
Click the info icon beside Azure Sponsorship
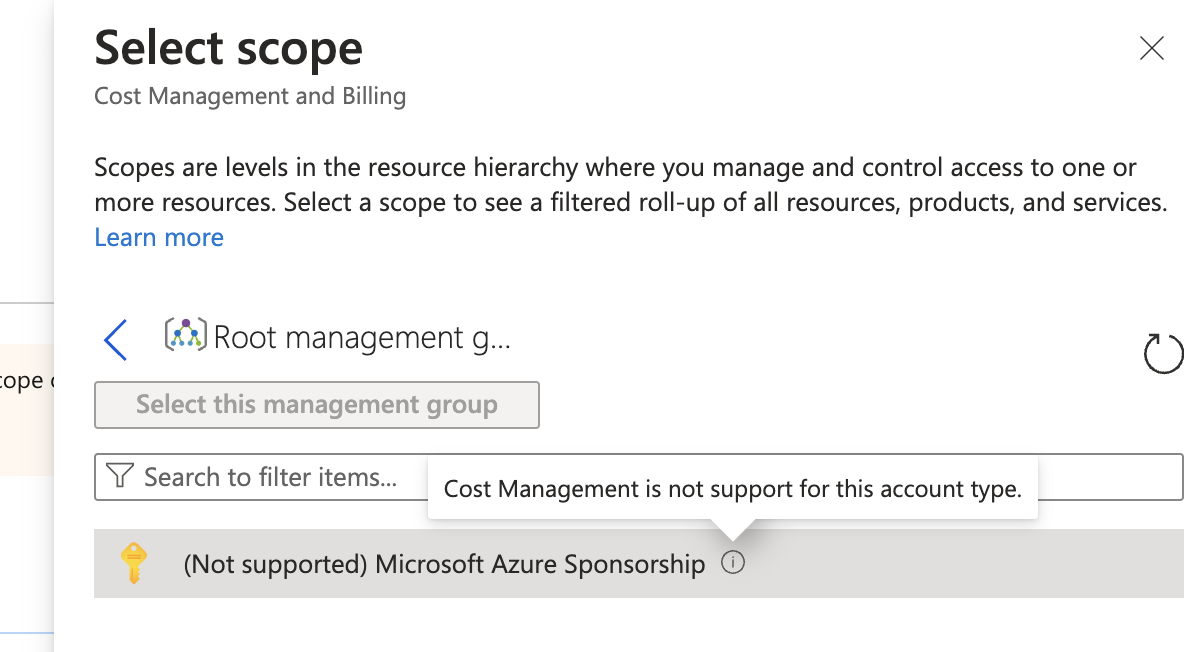click(x=733, y=564)
